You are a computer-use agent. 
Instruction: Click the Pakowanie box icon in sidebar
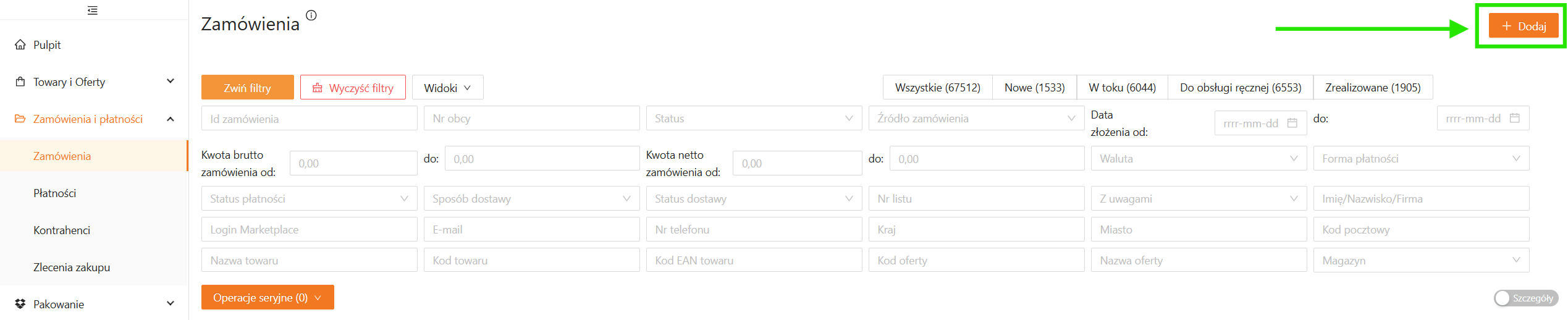click(20, 304)
